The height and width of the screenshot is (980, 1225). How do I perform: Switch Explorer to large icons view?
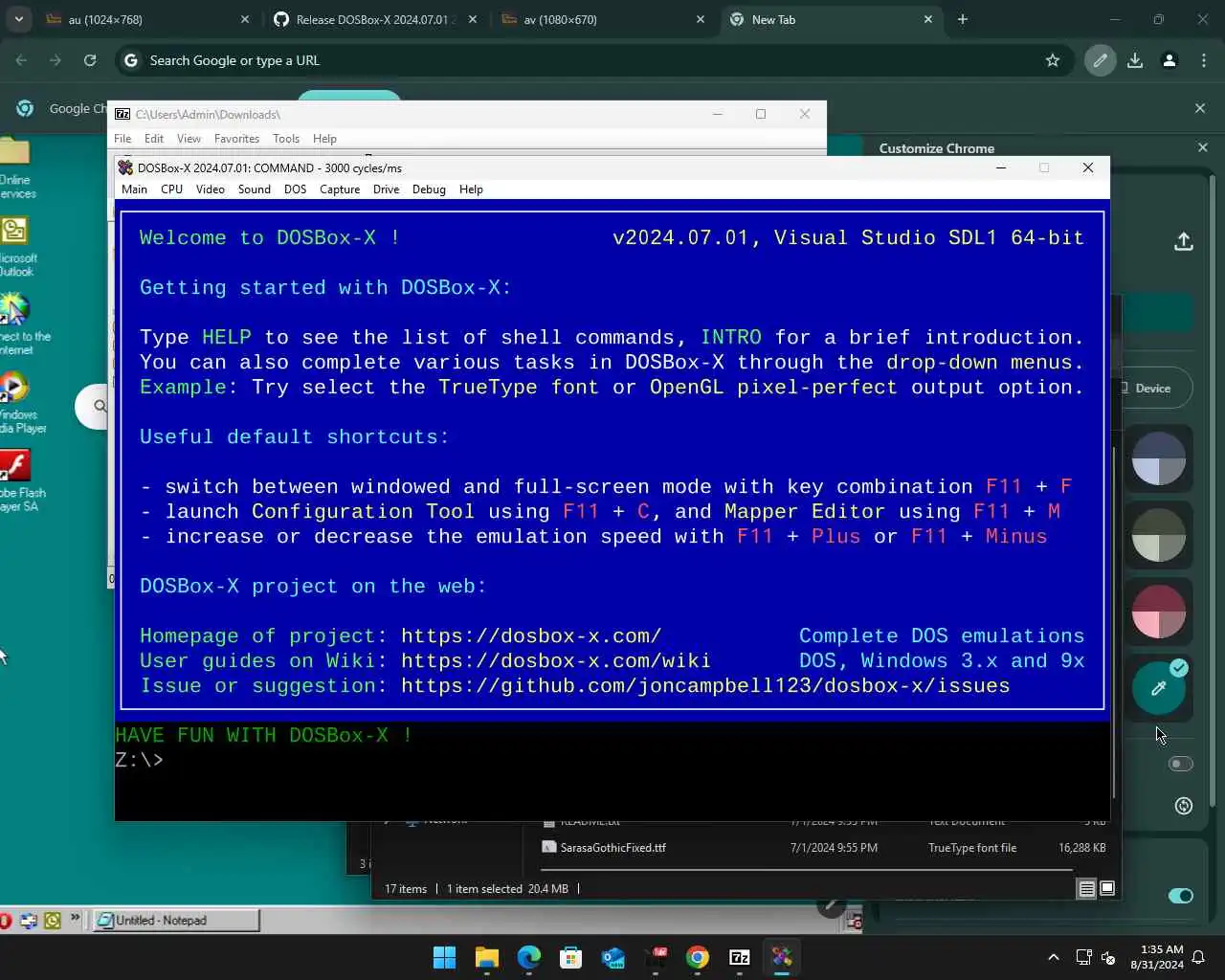(1107, 889)
